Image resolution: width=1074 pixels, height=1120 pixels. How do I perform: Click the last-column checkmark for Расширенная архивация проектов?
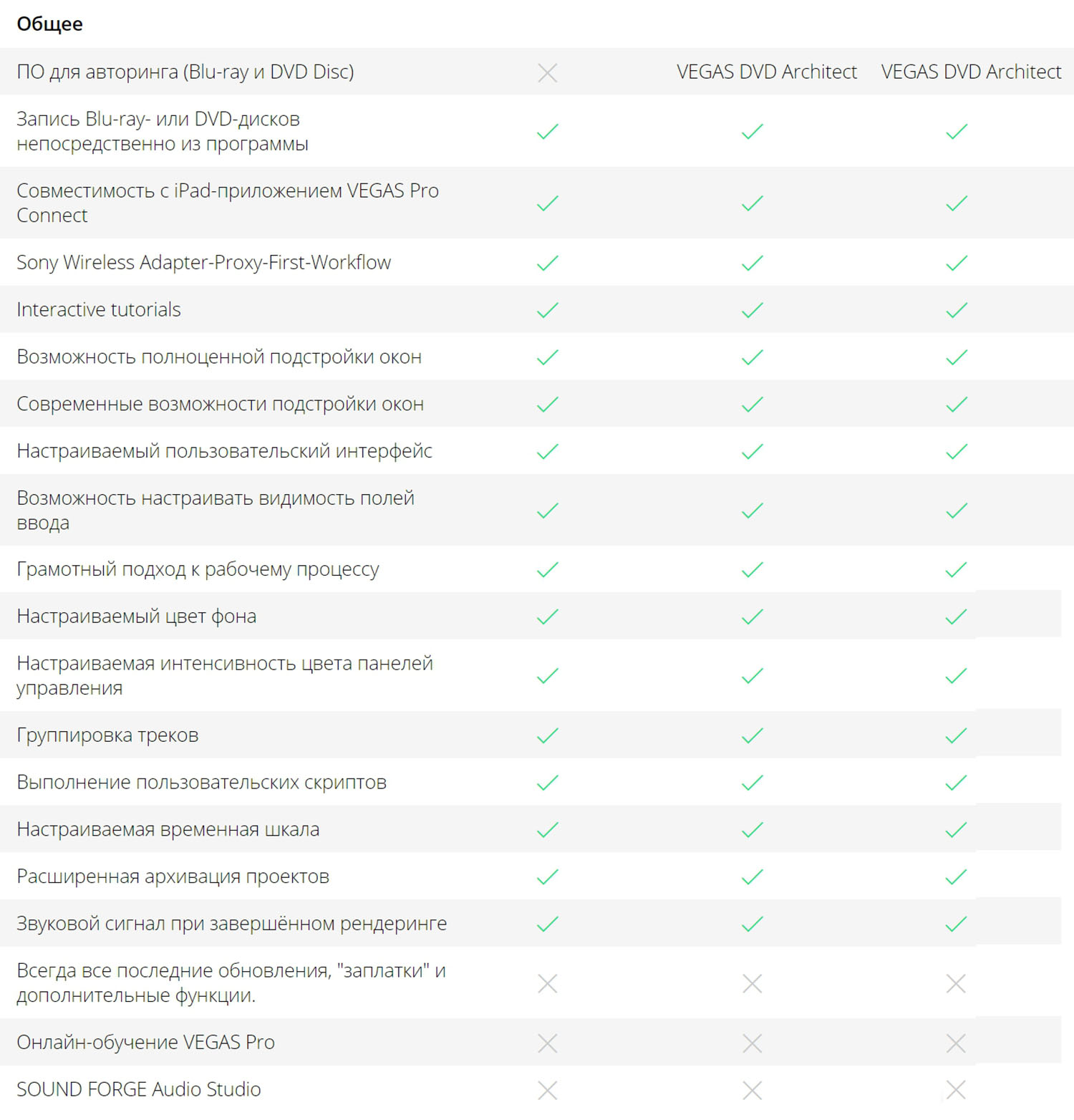[957, 877]
